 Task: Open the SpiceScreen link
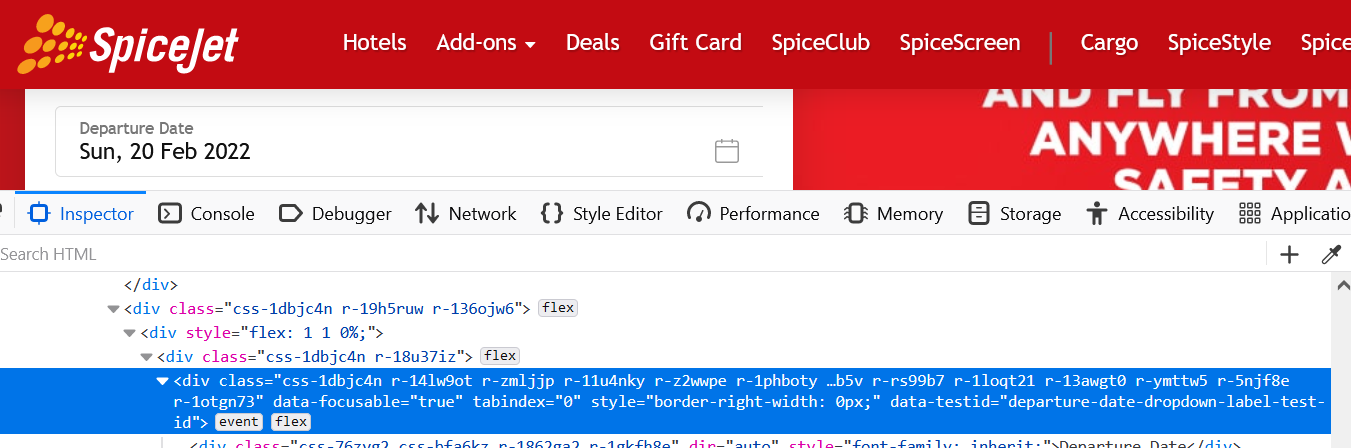960,43
